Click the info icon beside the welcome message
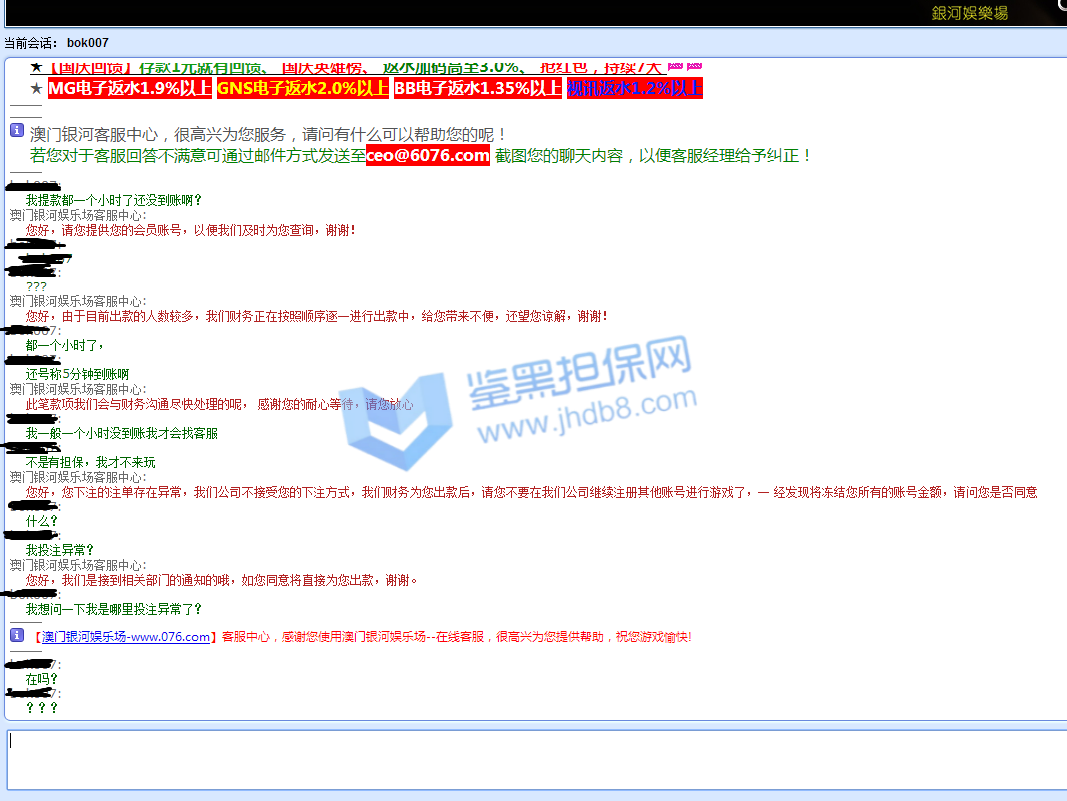 coord(17,130)
